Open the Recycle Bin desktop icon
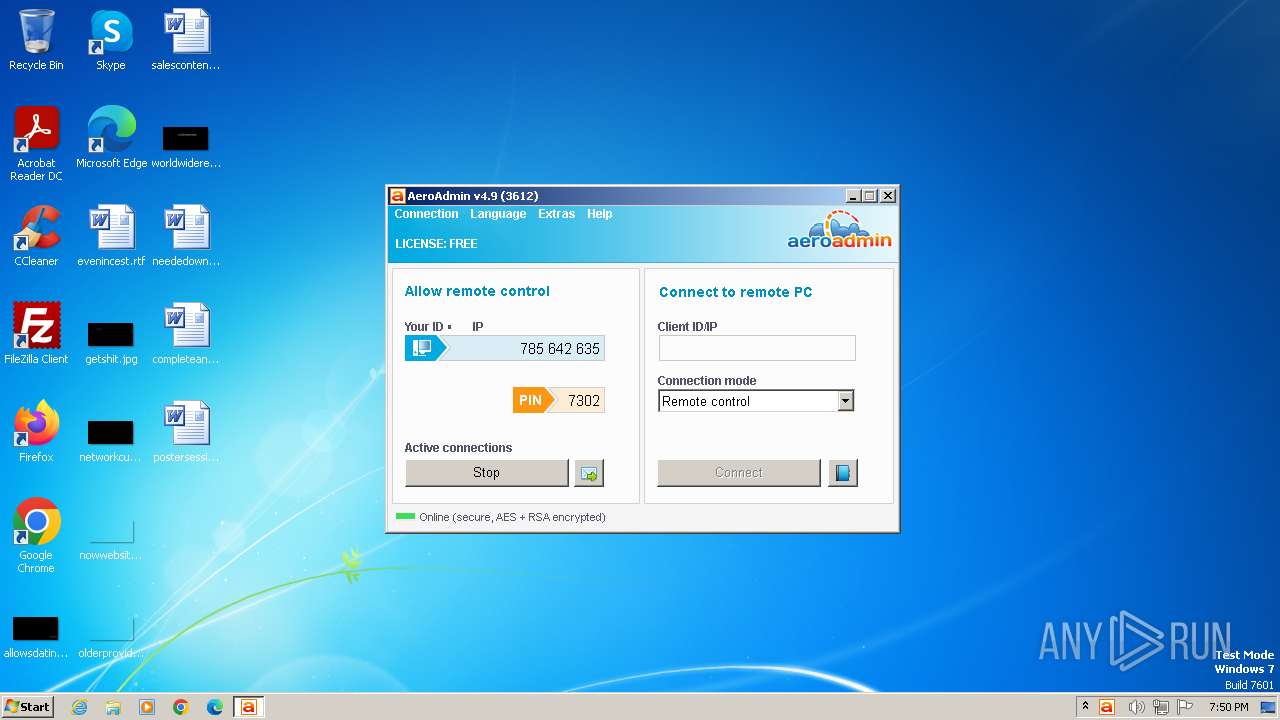This screenshot has width=1280, height=720. 36,40
